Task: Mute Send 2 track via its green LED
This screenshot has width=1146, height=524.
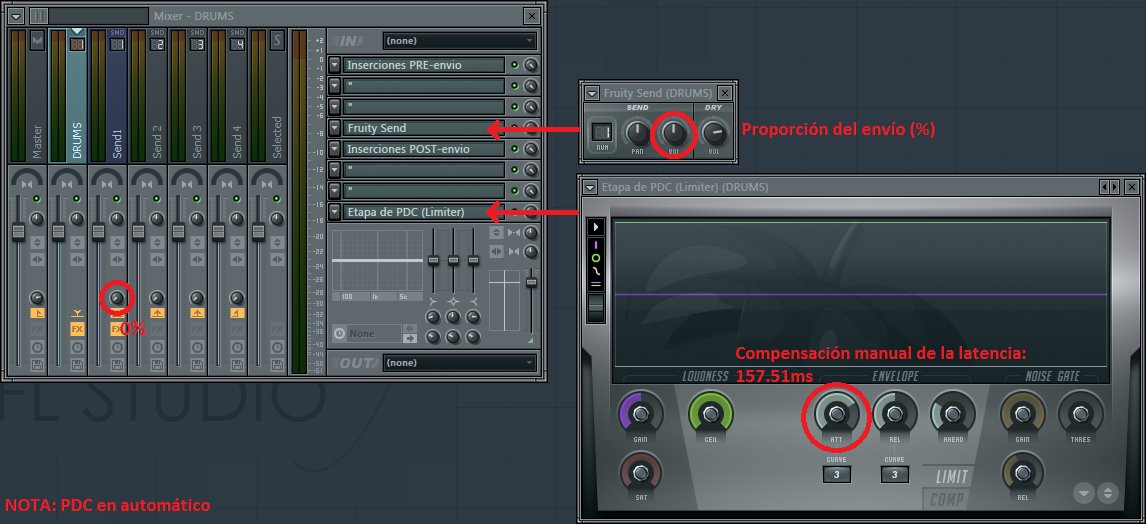Action: (x=157, y=200)
